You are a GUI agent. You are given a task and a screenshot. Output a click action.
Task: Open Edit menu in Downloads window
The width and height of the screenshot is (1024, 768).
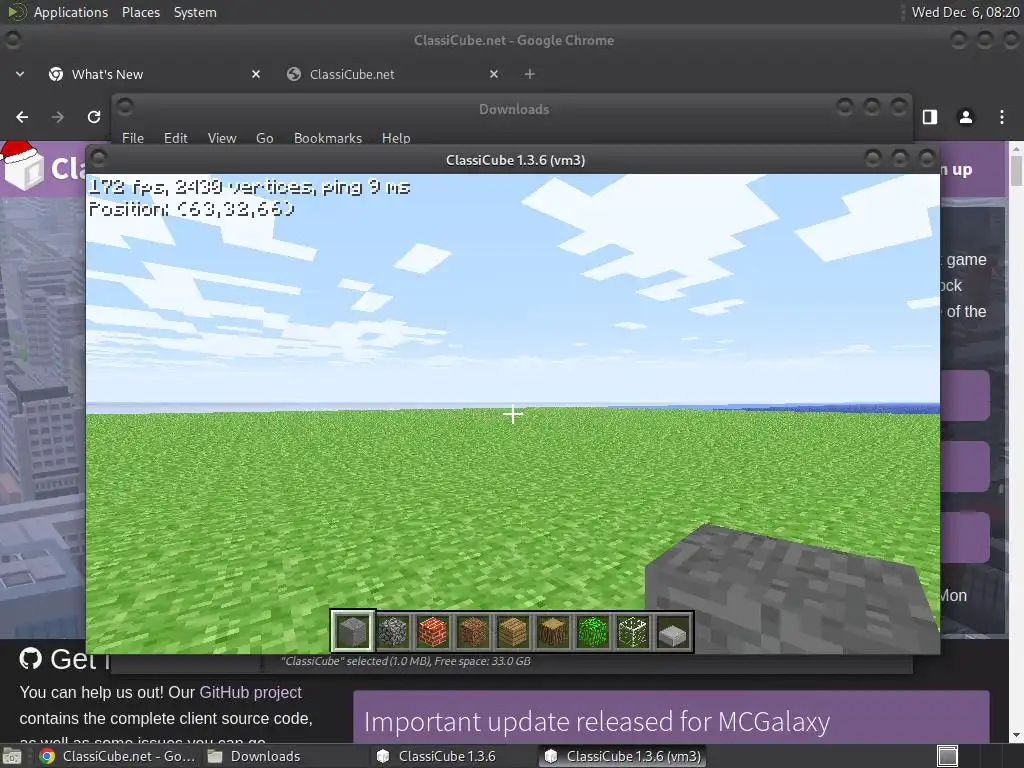[x=176, y=138]
